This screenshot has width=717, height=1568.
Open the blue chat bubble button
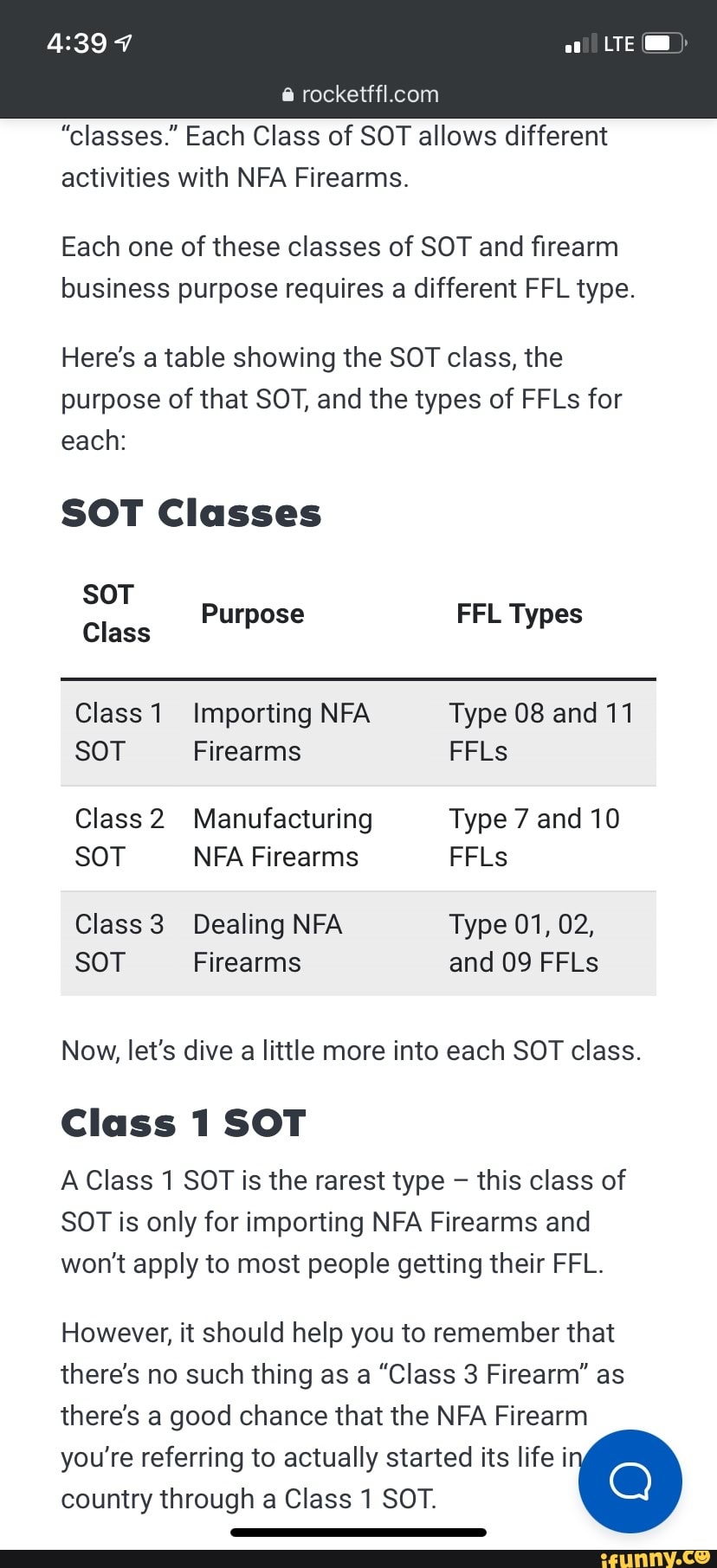point(630,1481)
